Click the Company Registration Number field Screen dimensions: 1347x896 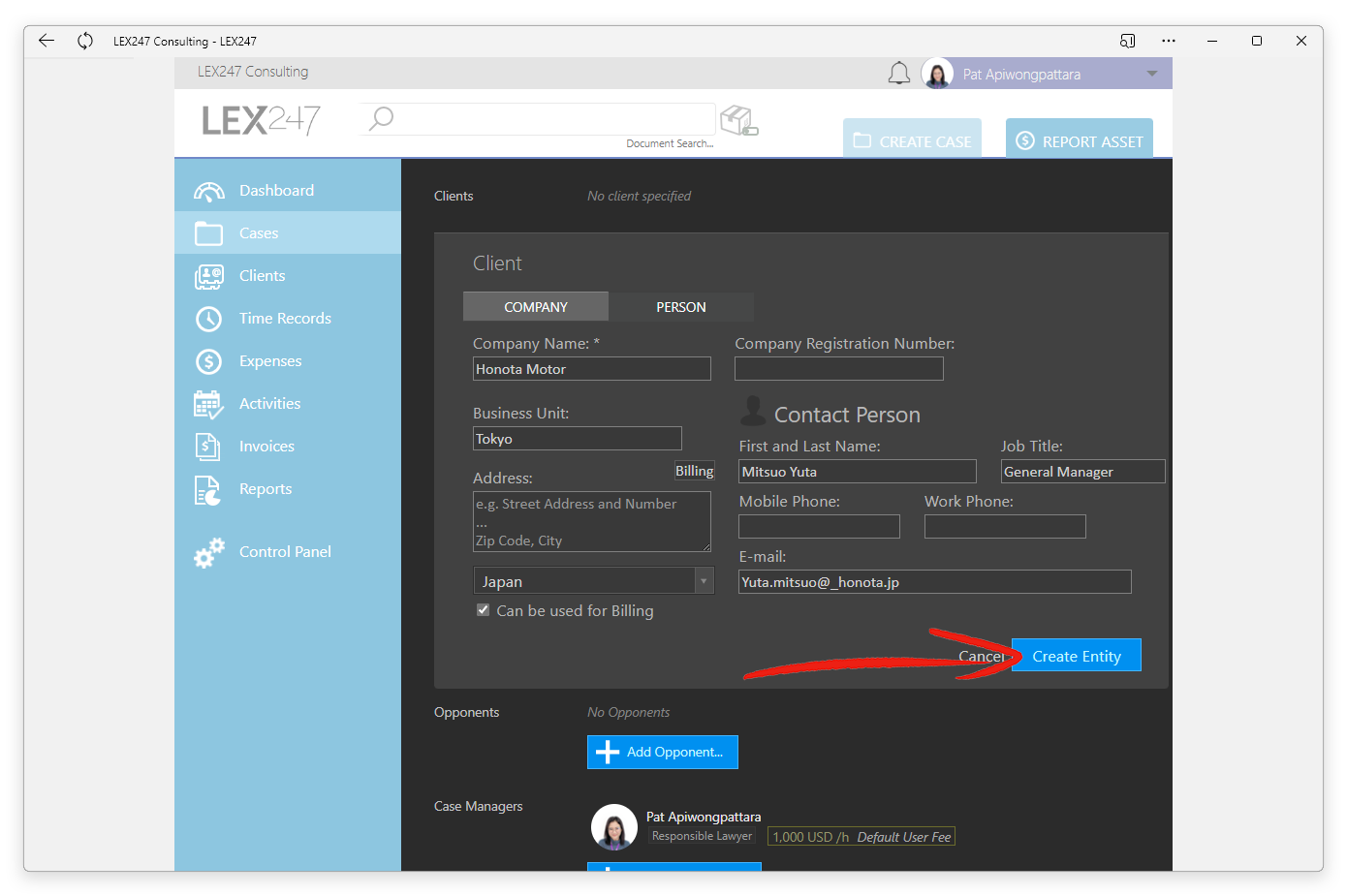pyautogui.click(x=839, y=369)
